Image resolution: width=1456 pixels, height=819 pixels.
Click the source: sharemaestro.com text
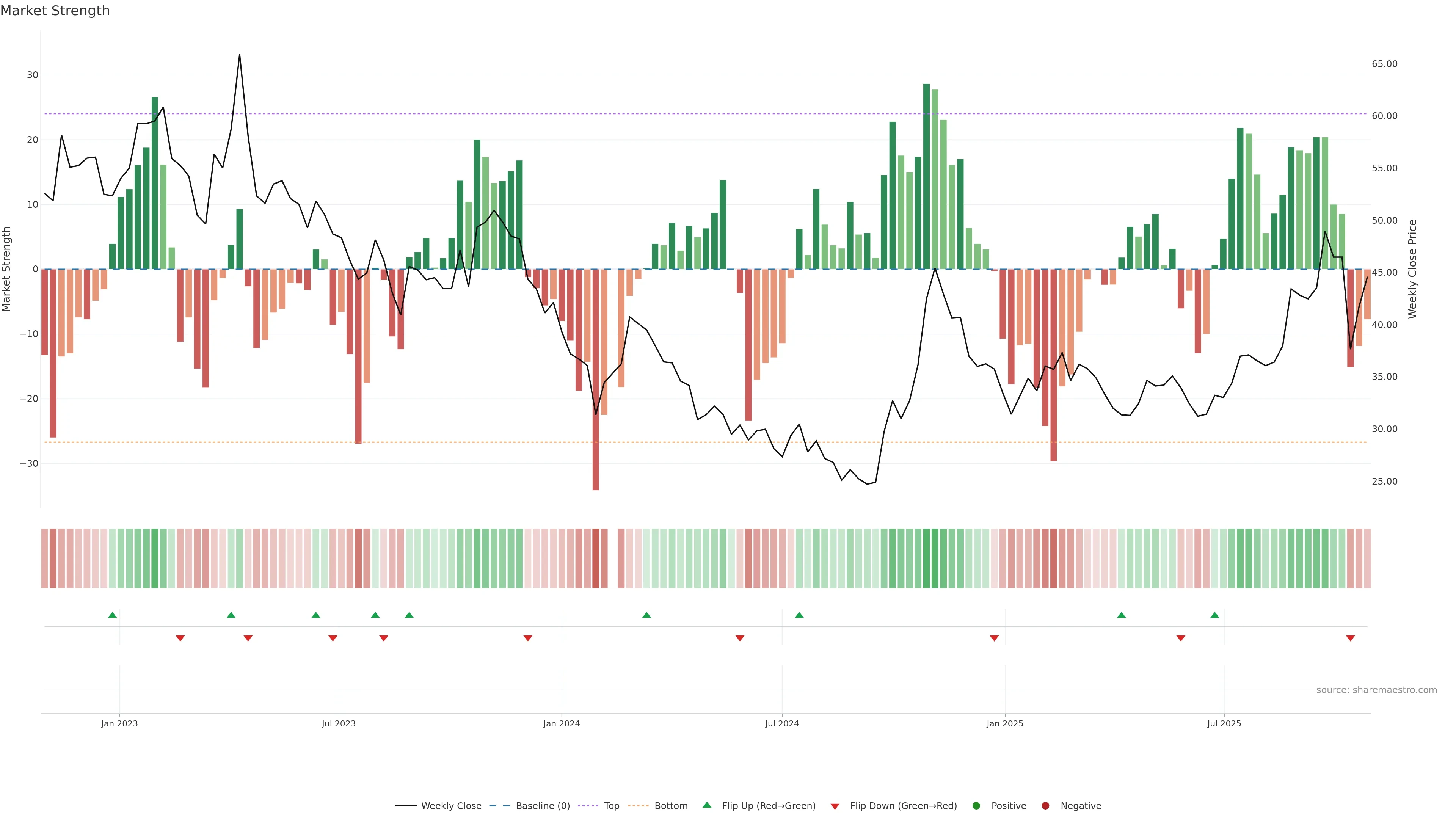(1376, 690)
